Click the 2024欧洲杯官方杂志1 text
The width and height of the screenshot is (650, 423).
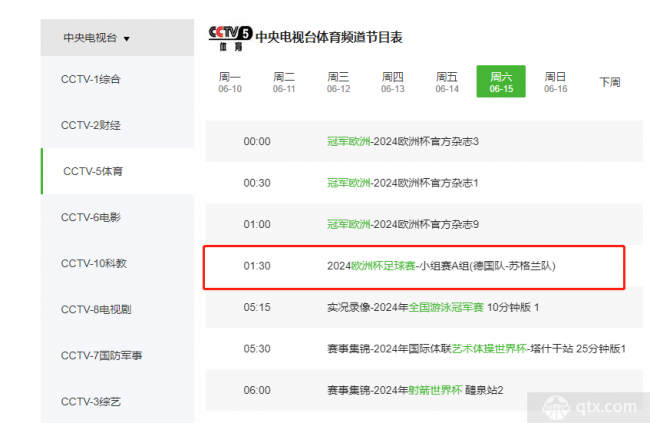tap(426, 183)
